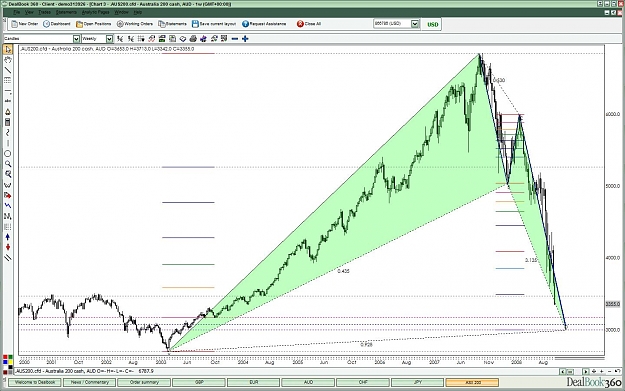Open the Open Positions view
Image resolution: width=625 pixels, height=391 pixels.
(94, 24)
